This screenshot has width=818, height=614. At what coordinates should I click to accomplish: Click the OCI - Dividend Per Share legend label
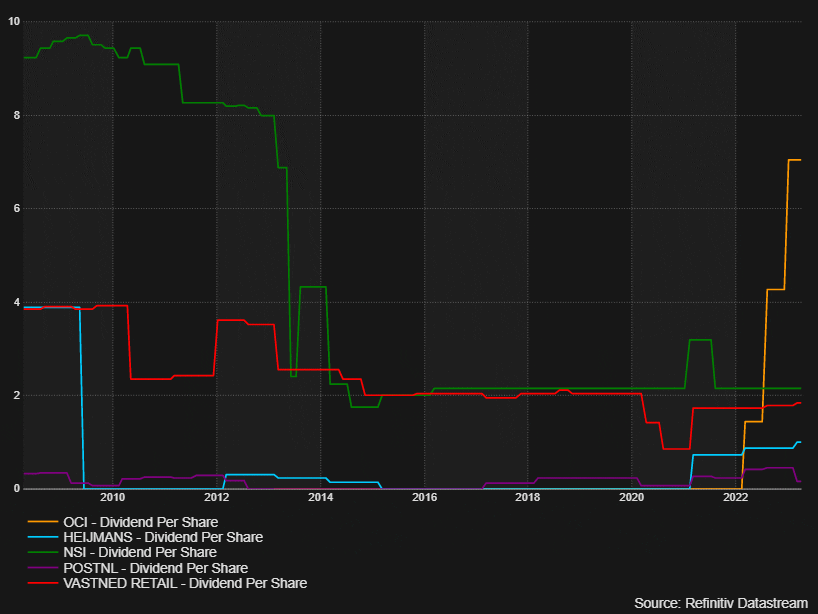140,522
